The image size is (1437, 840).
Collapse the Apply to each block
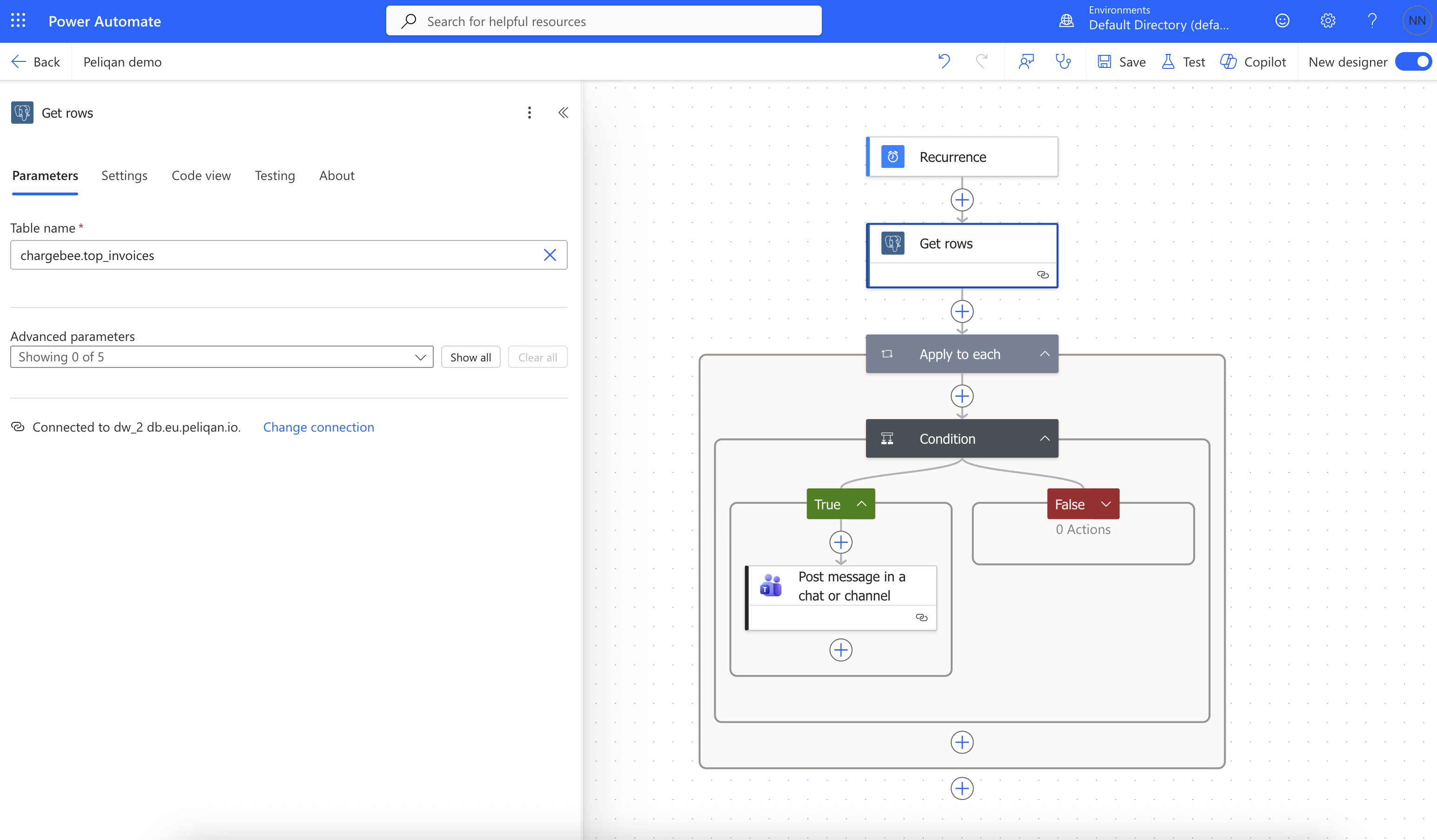[1045, 354]
